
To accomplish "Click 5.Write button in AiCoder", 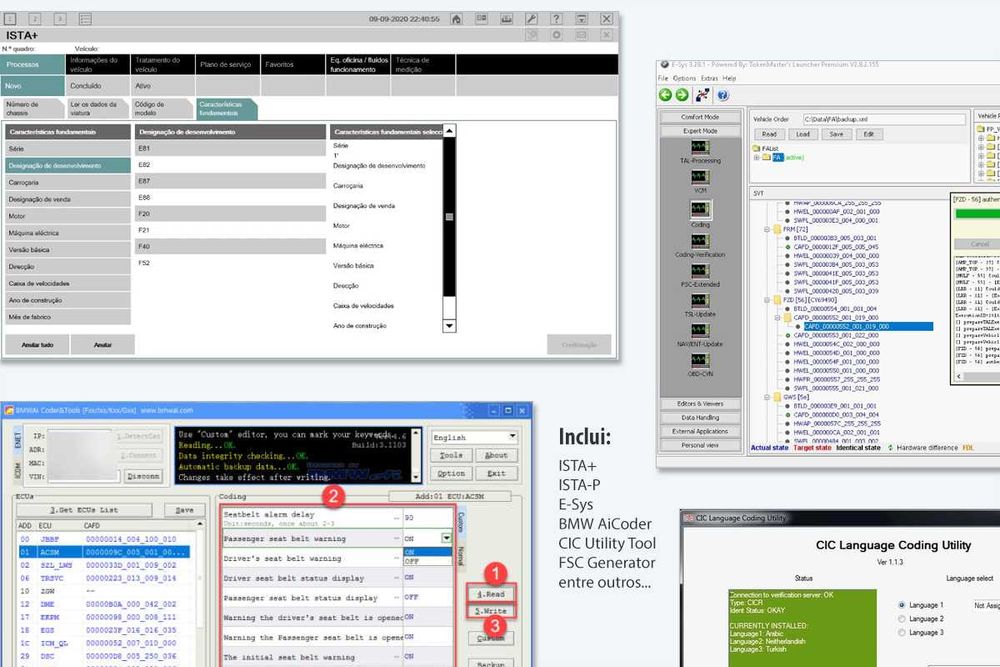I will click(x=491, y=611).
